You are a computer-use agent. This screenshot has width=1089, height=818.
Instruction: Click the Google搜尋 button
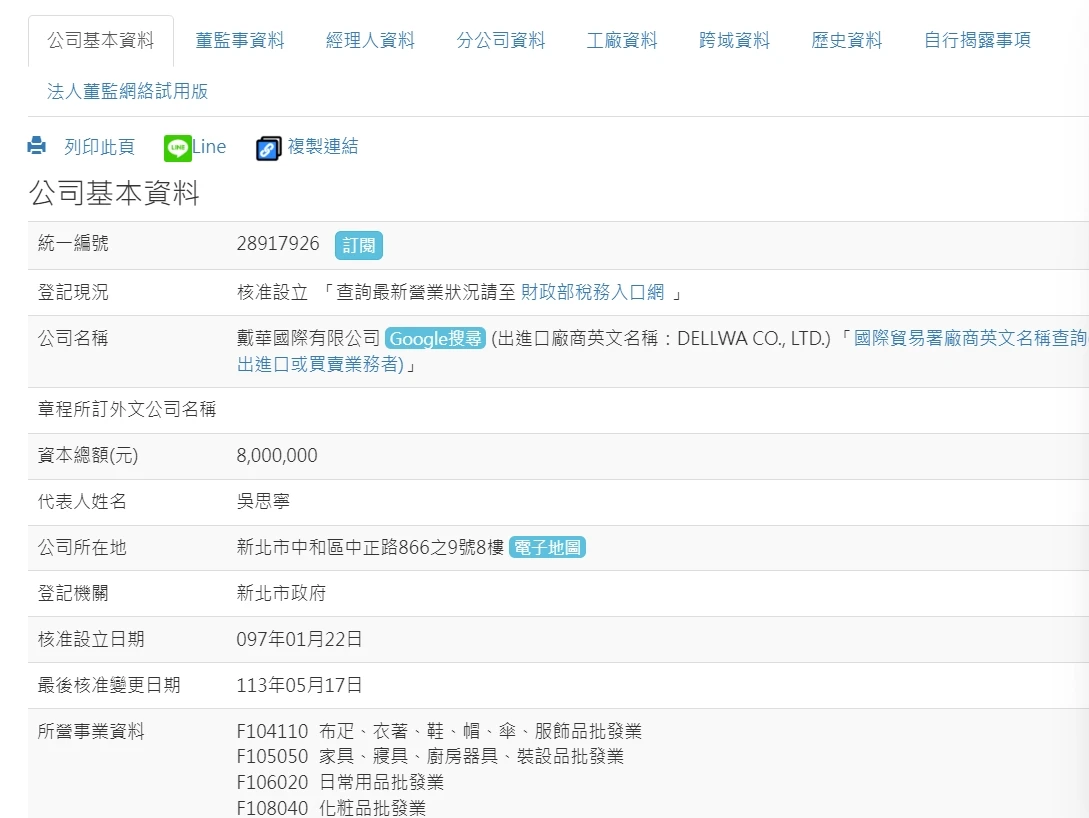435,339
